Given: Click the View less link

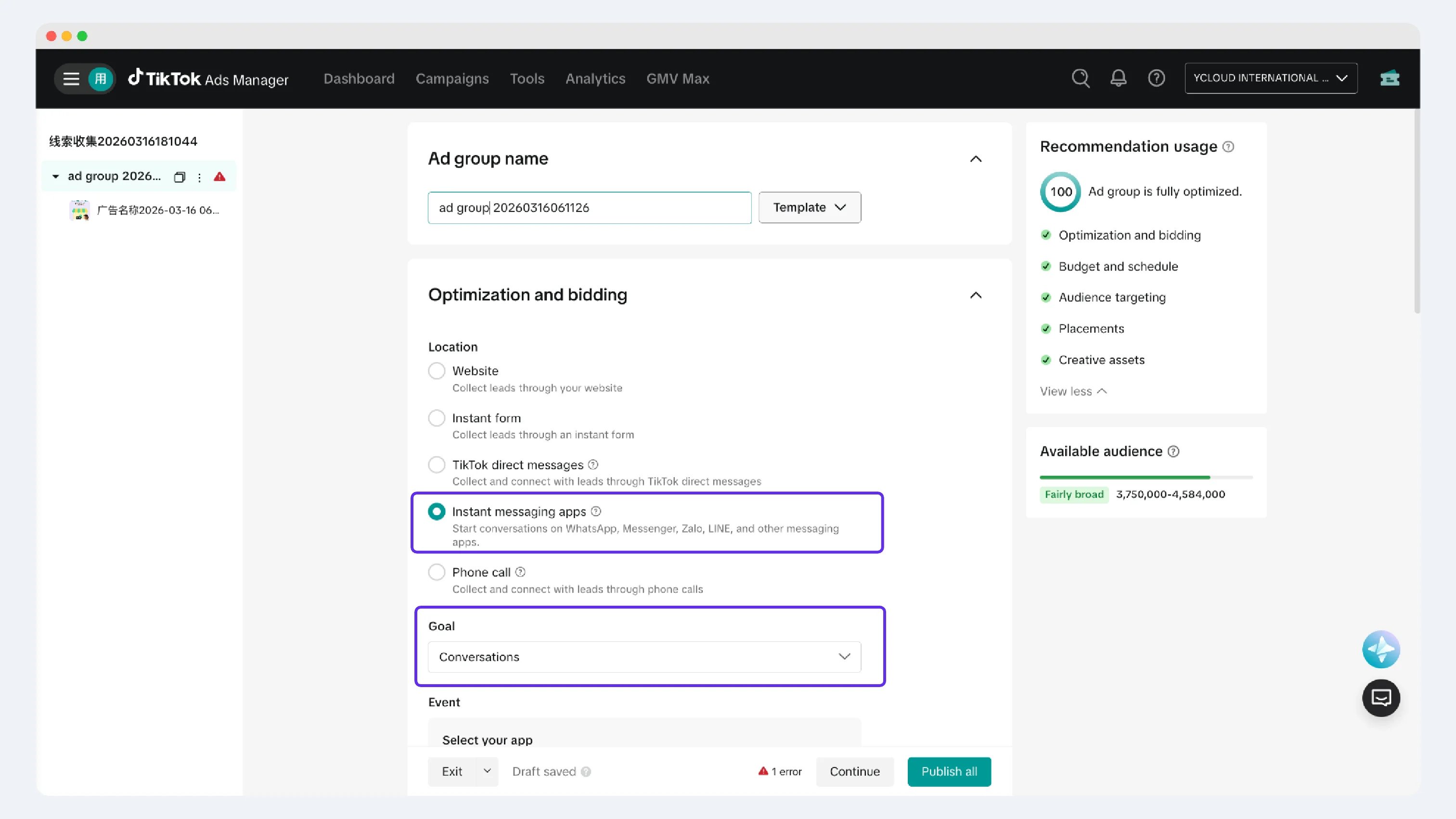Looking at the screenshot, I should click(1073, 391).
